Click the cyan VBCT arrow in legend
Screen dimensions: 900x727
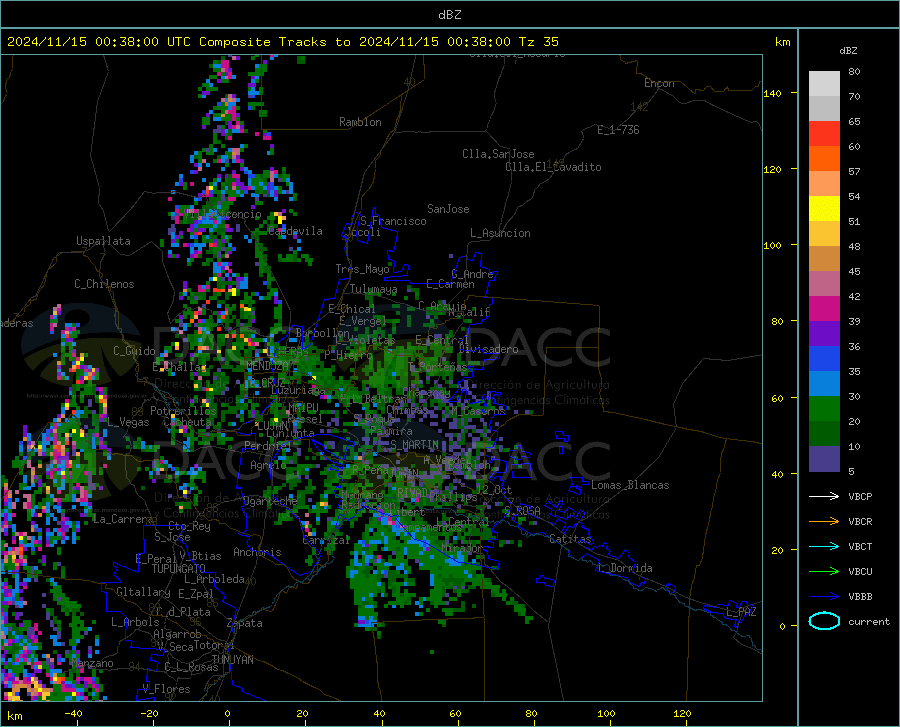point(824,546)
